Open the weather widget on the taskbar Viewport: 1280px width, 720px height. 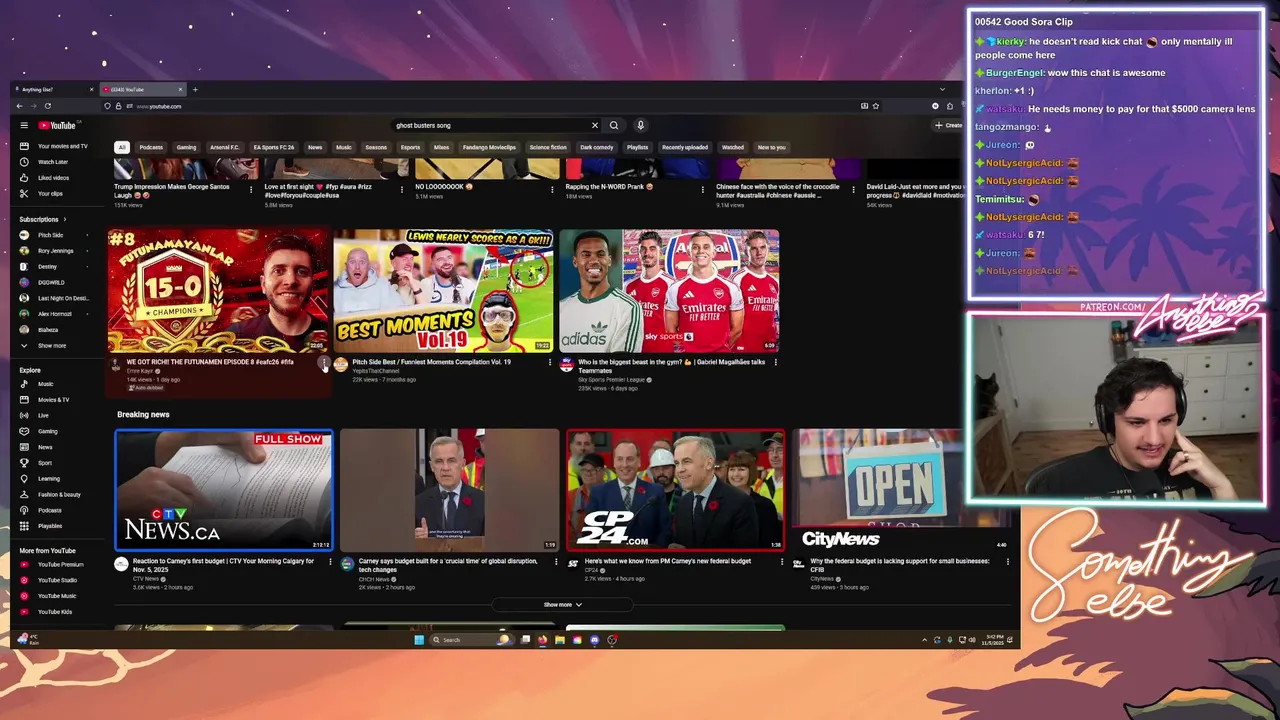[28, 640]
